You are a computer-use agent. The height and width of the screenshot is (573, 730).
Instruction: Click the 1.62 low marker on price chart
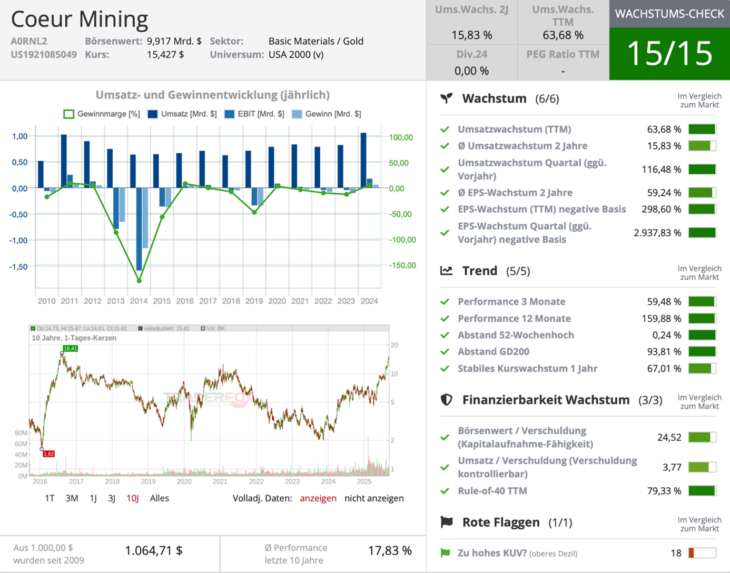click(48, 453)
